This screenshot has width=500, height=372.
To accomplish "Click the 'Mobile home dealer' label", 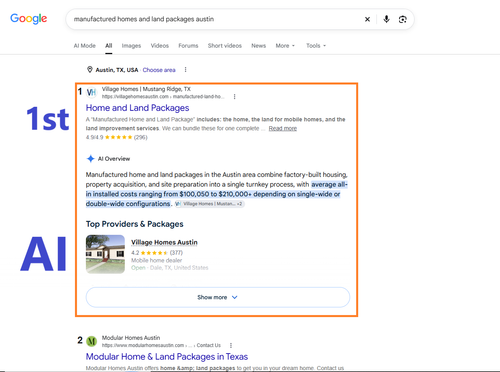I will tap(157, 260).
